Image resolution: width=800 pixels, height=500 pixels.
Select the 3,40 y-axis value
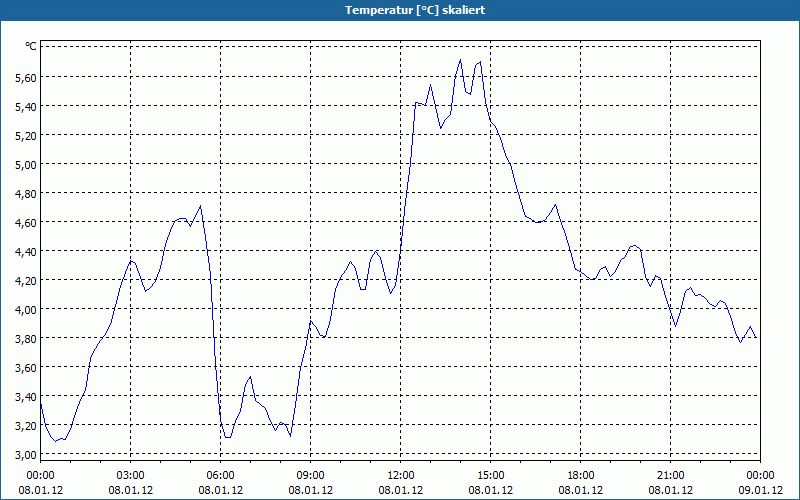click(x=26, y=396)
